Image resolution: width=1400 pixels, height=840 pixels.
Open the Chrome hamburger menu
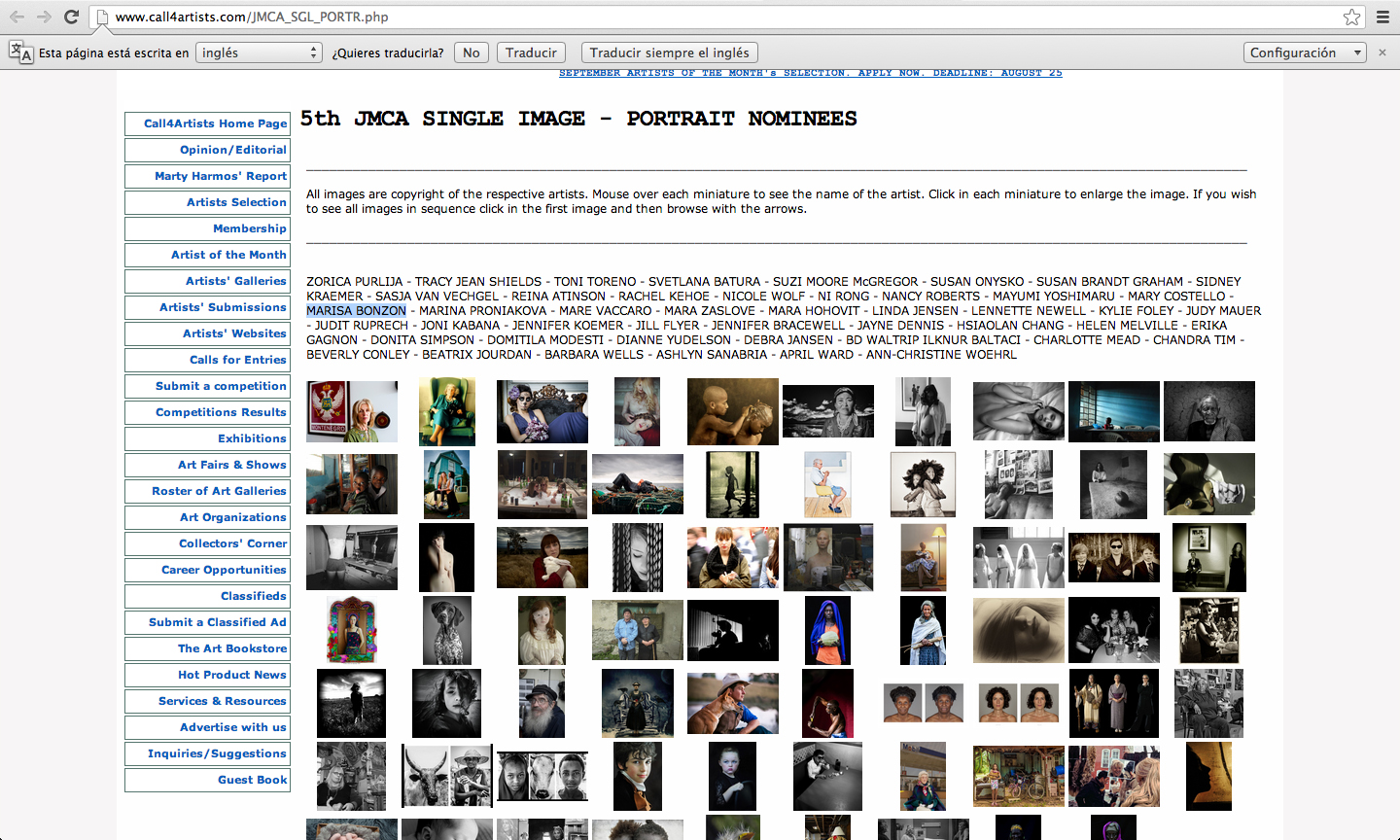pos(1382,17)
